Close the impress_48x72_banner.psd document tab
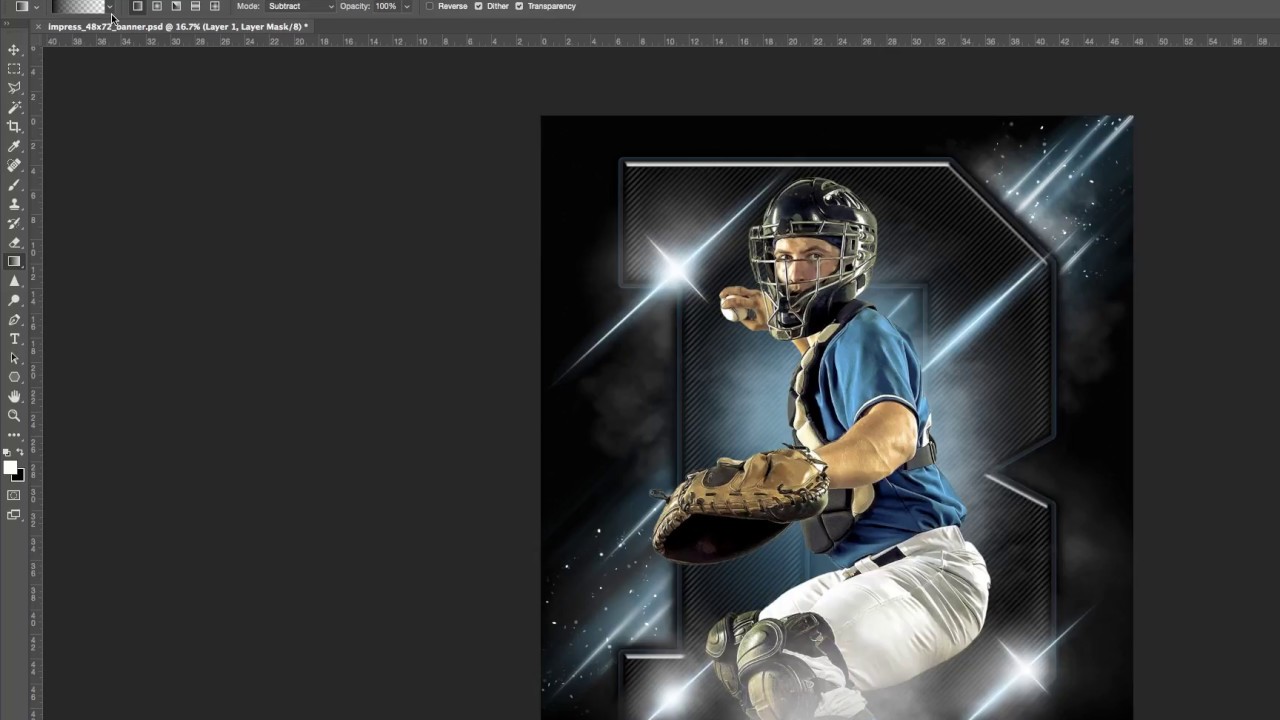Viewport: 1280px width, 720px height. (38, 27)
